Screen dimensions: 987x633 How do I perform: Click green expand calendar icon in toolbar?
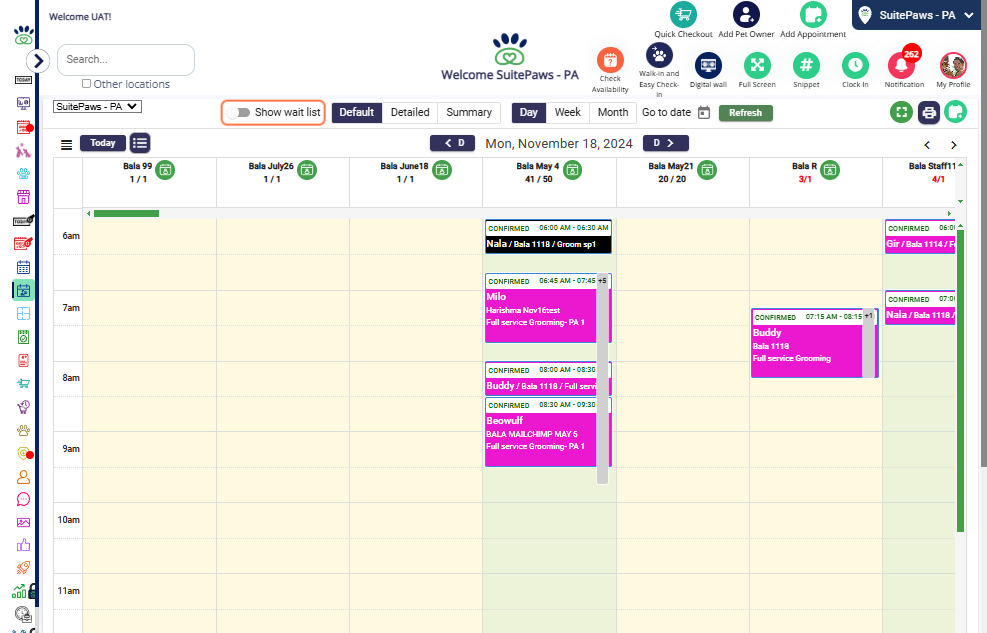[x=901, y=113]
